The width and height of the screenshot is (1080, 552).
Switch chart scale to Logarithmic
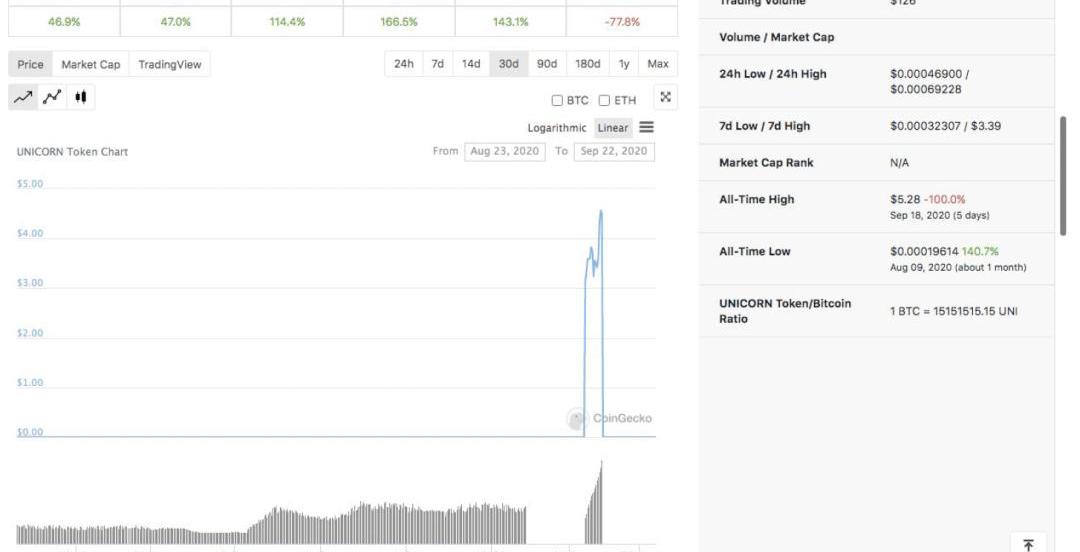tap(557, 128)
